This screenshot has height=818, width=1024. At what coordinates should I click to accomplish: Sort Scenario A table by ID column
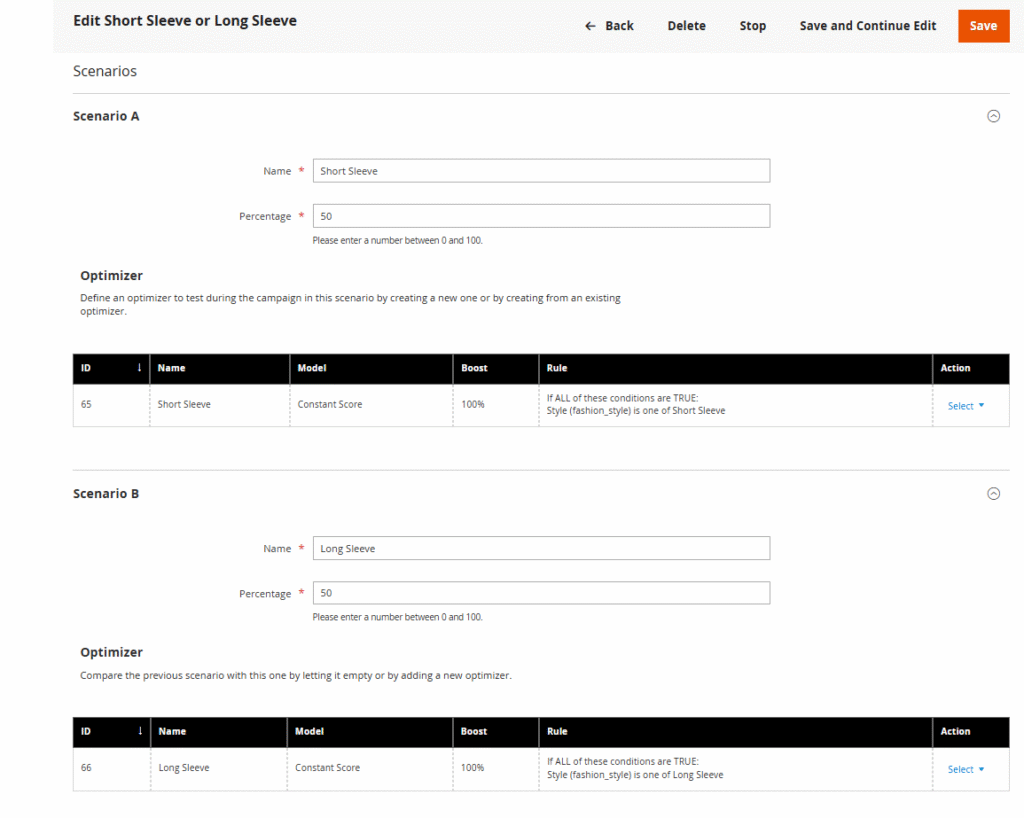111,368
